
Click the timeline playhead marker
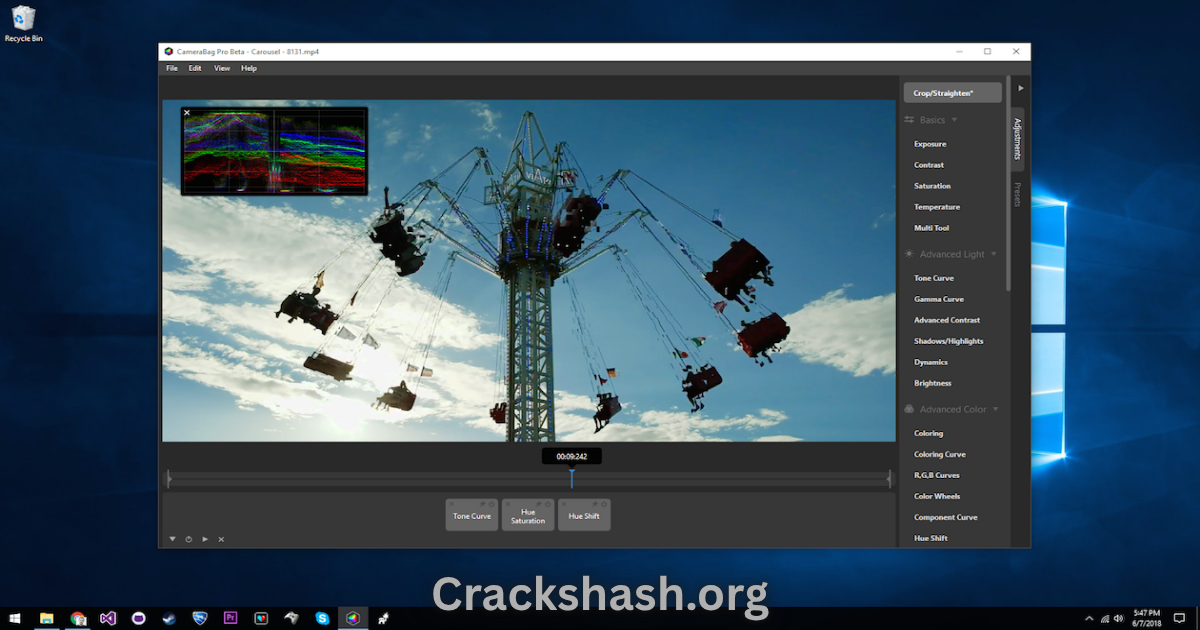(x=572, y=478)
